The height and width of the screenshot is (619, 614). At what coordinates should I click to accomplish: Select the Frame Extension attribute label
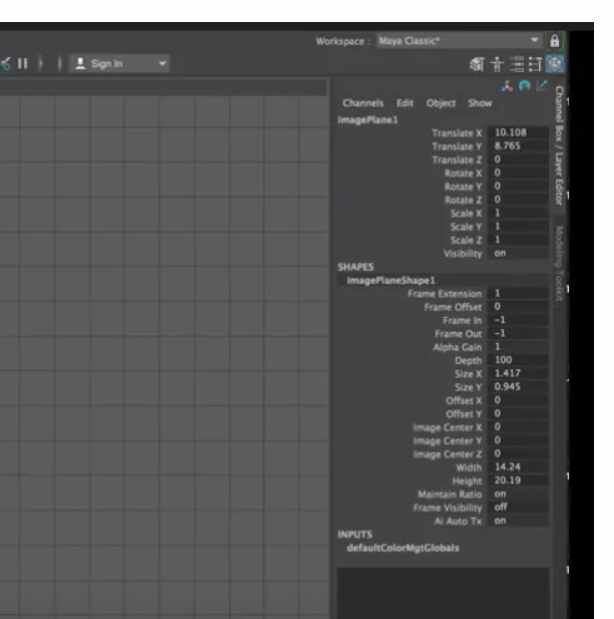(x=445, y=294)
